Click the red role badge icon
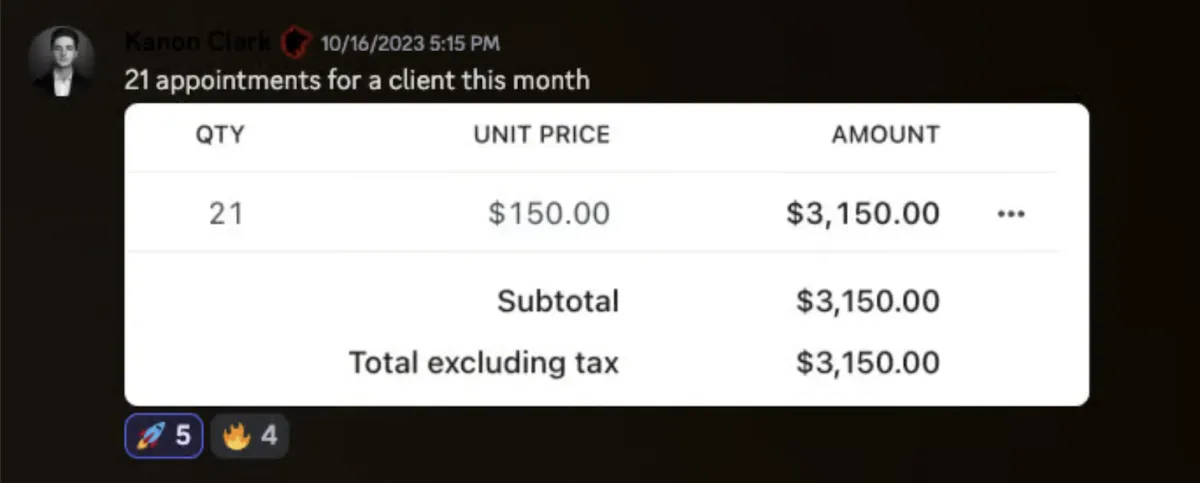The width and height of the screenshot is (1200, 483). coord(294,42)
